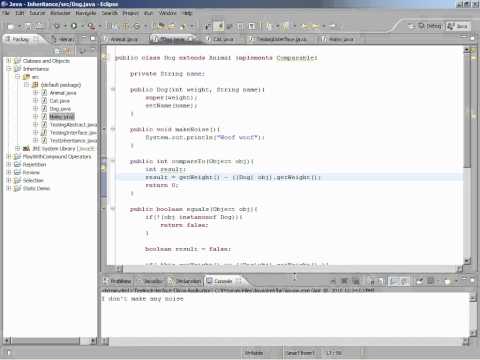
Task: Click Remove All Terminated Launches icon
Action: 355,282
